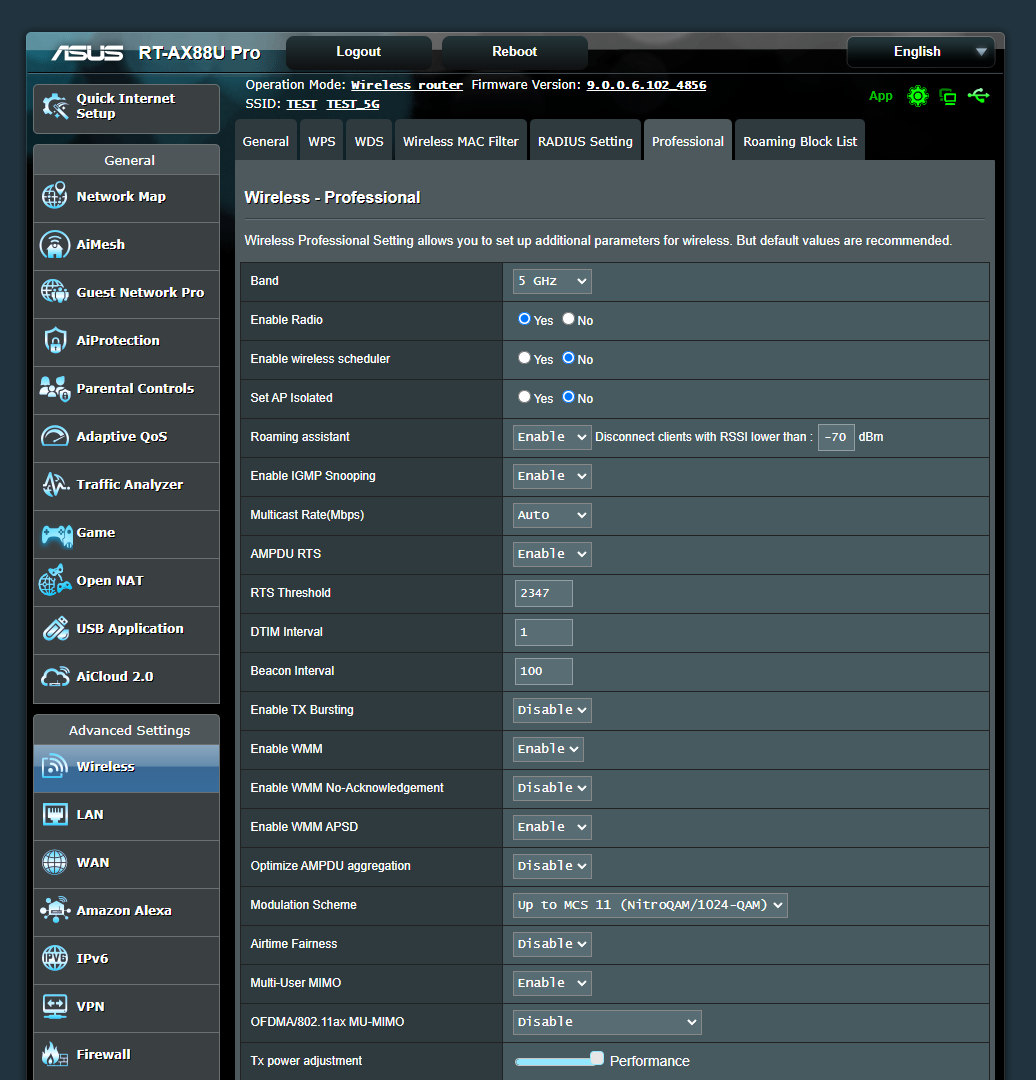Open the Roaming assistant dropdown
This screenshot has height=1080, width=1036.
click(552, 437)
